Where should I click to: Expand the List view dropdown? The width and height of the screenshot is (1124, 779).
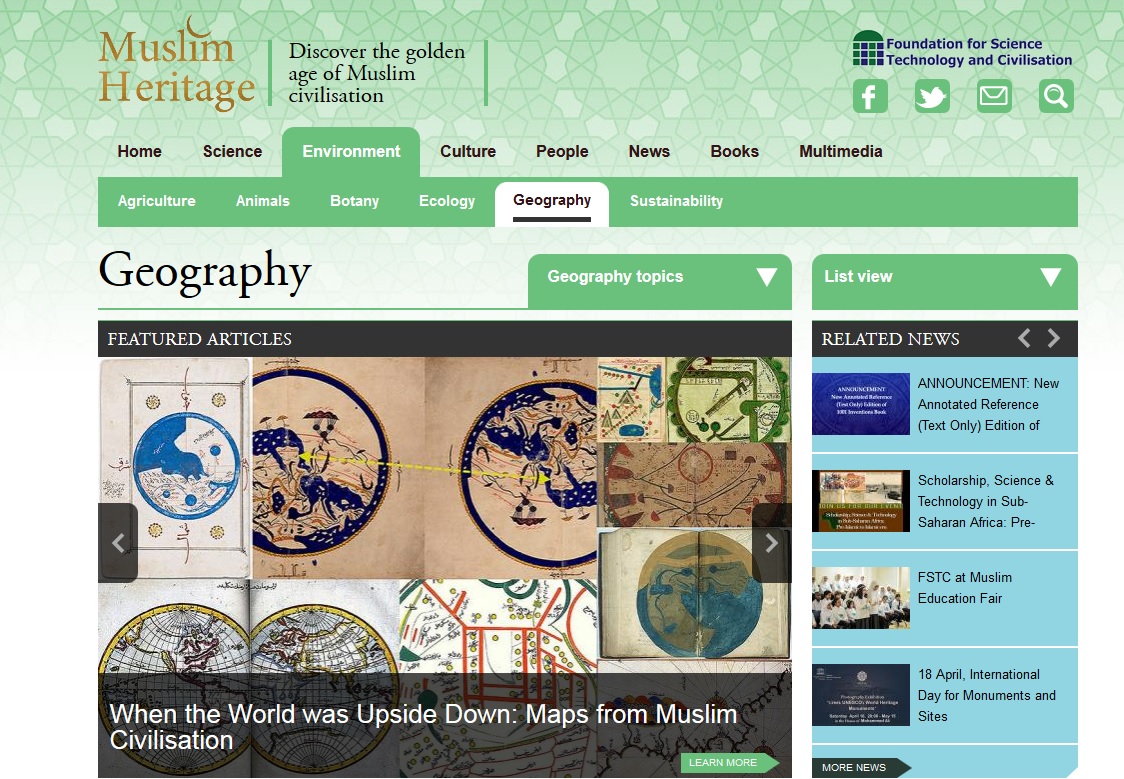pyautogui.click(x=943, y=281)
